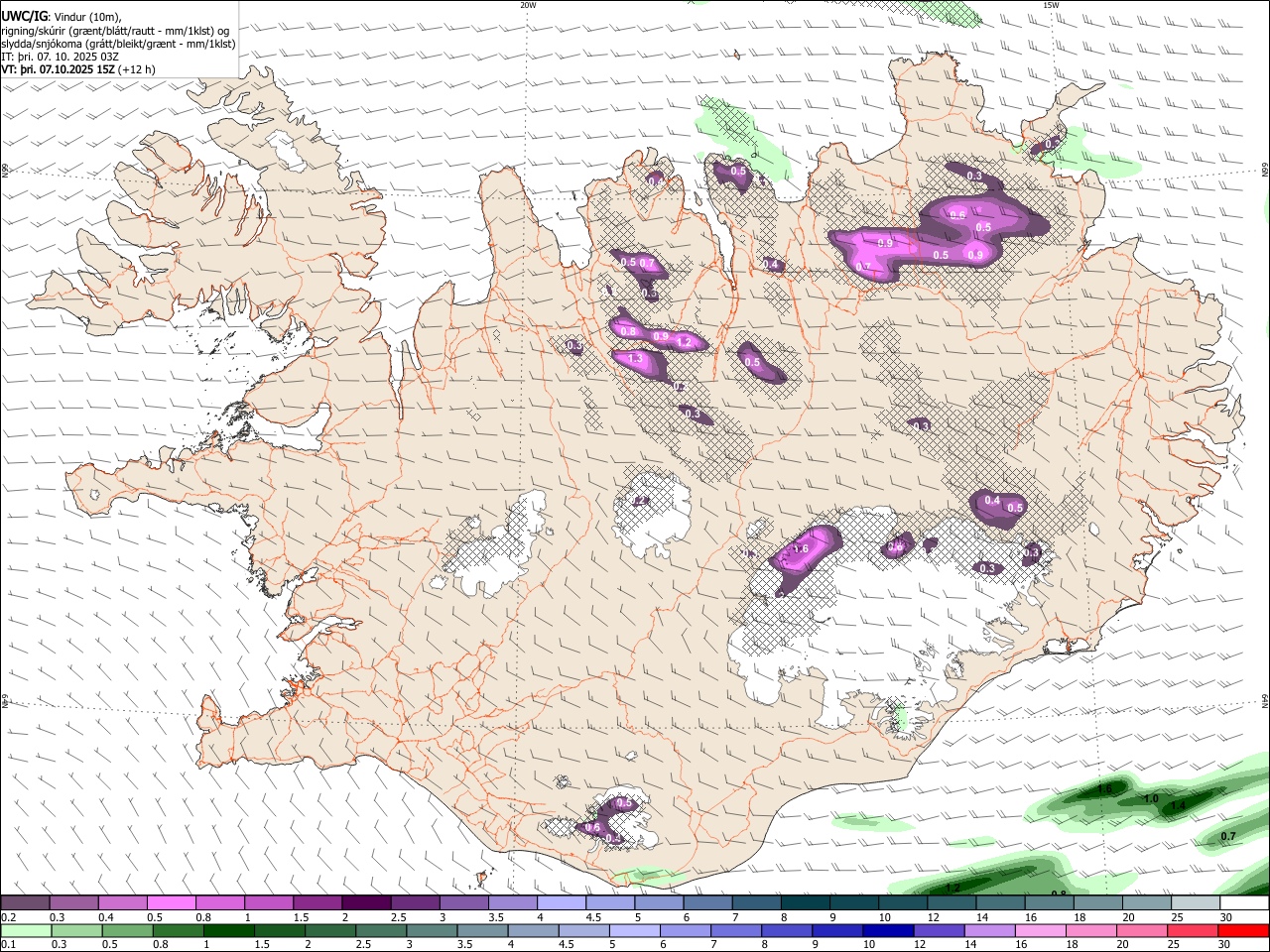This screenshot has height=952, width=1270.
Task: Pick pink lower swatch between 18 and 20
Action: point(1091,931)
